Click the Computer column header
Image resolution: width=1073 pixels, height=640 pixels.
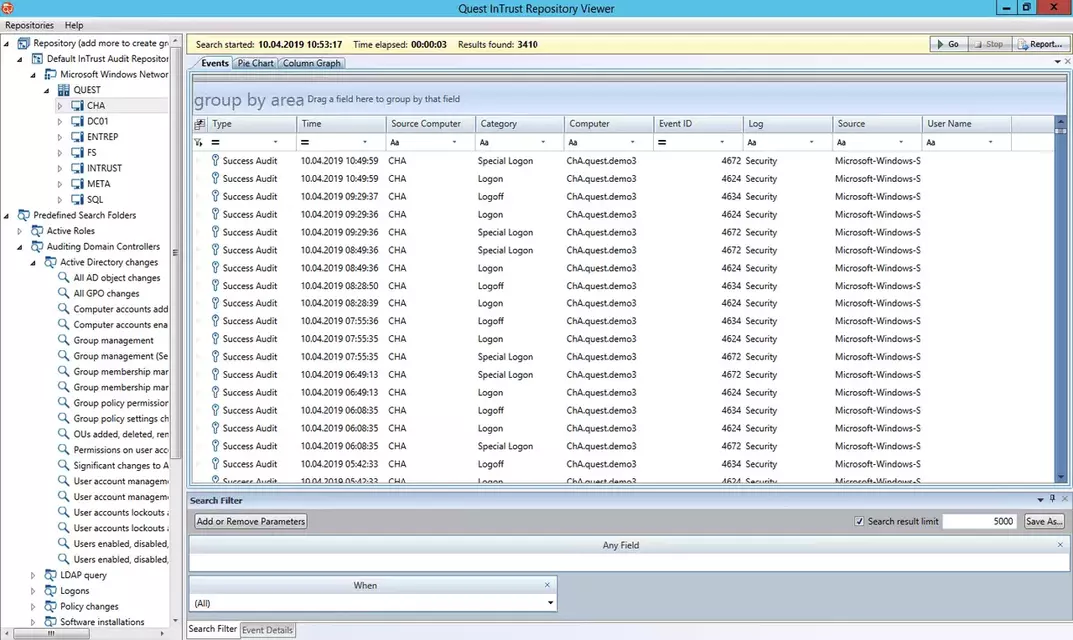609,124
